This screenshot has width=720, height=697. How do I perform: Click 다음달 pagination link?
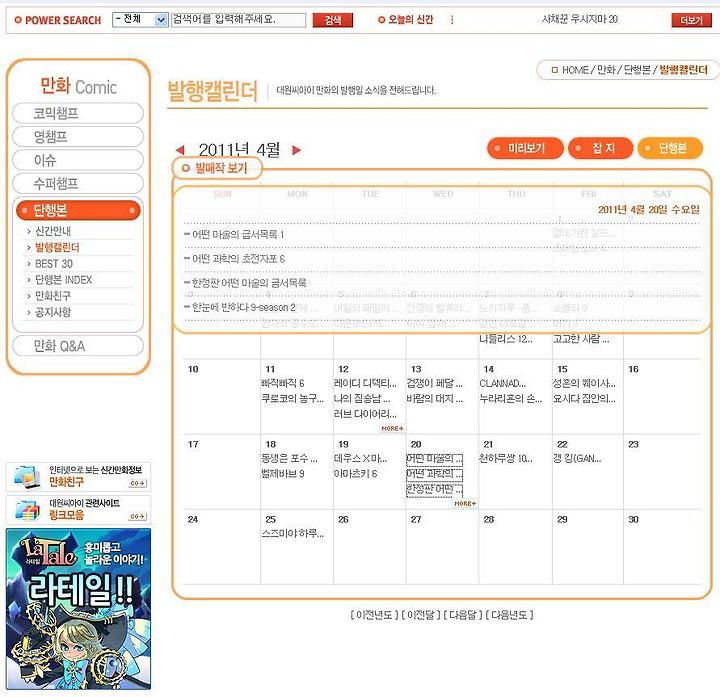pyautogui.click(x=463, y=614)
